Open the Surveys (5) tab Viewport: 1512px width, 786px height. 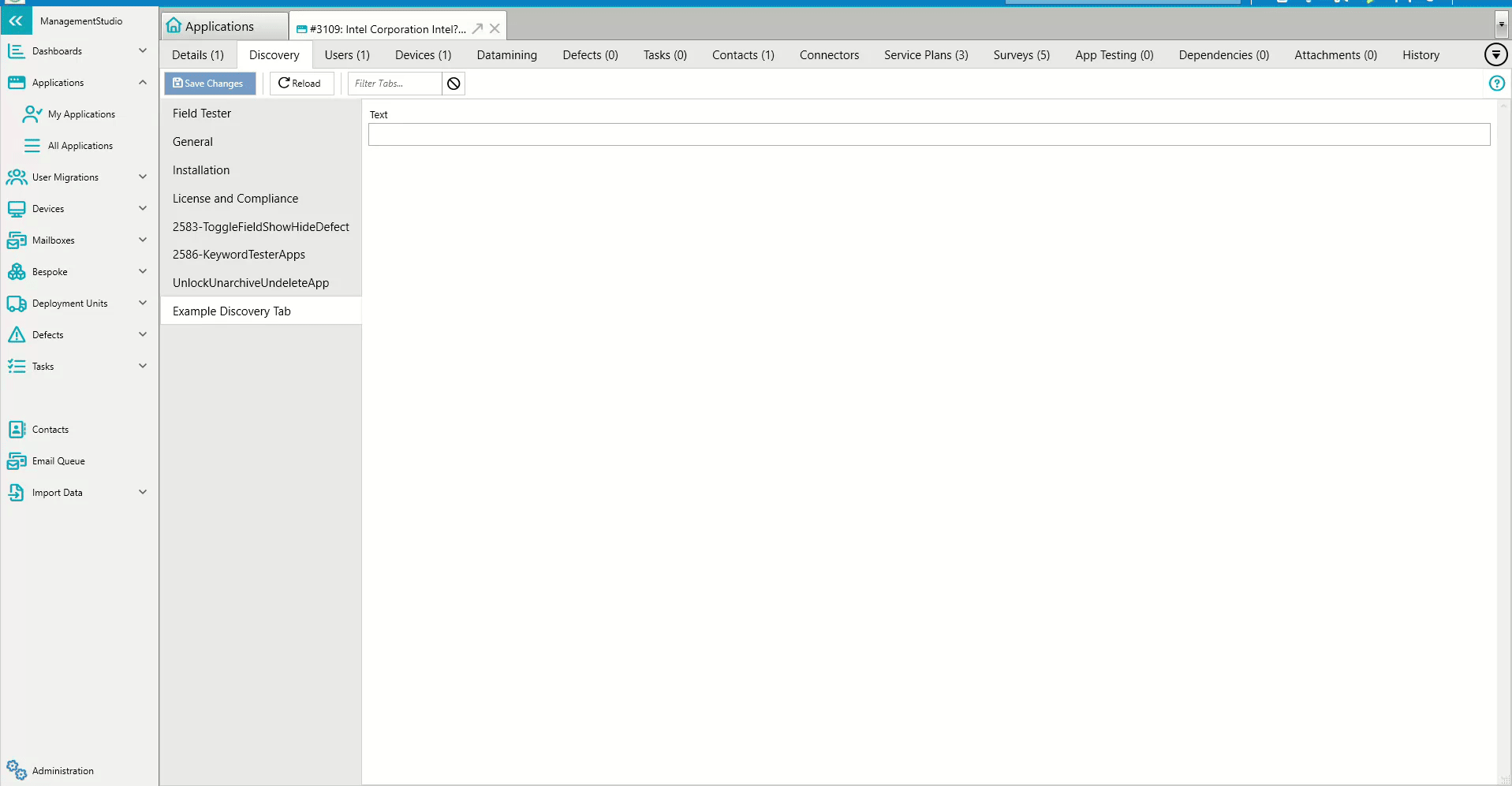click(1021, 55)
